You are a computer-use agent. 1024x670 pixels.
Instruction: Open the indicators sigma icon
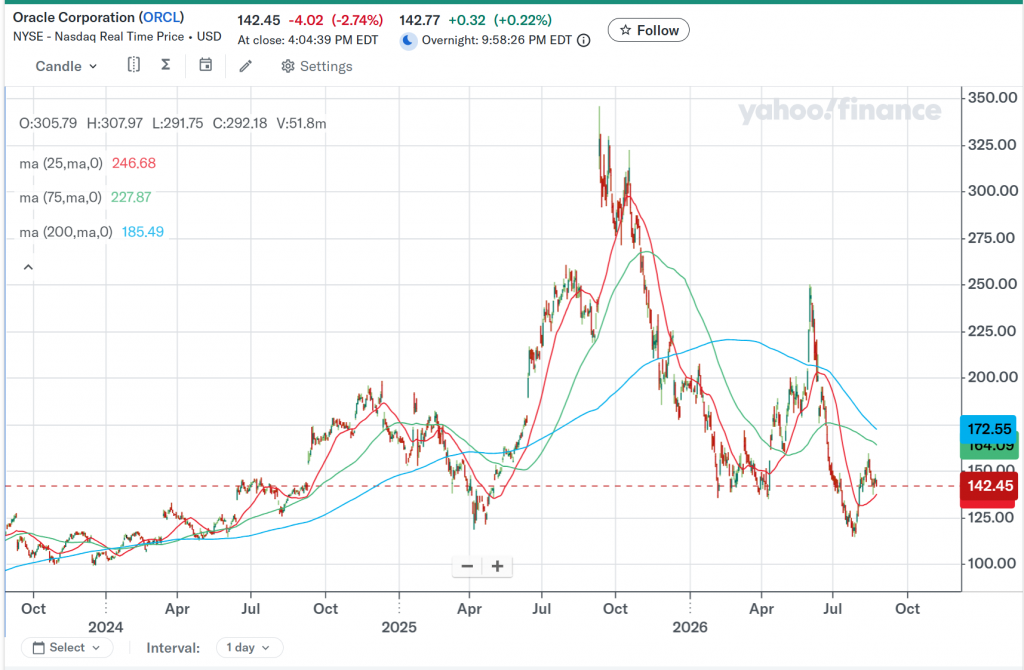[166, 65]
